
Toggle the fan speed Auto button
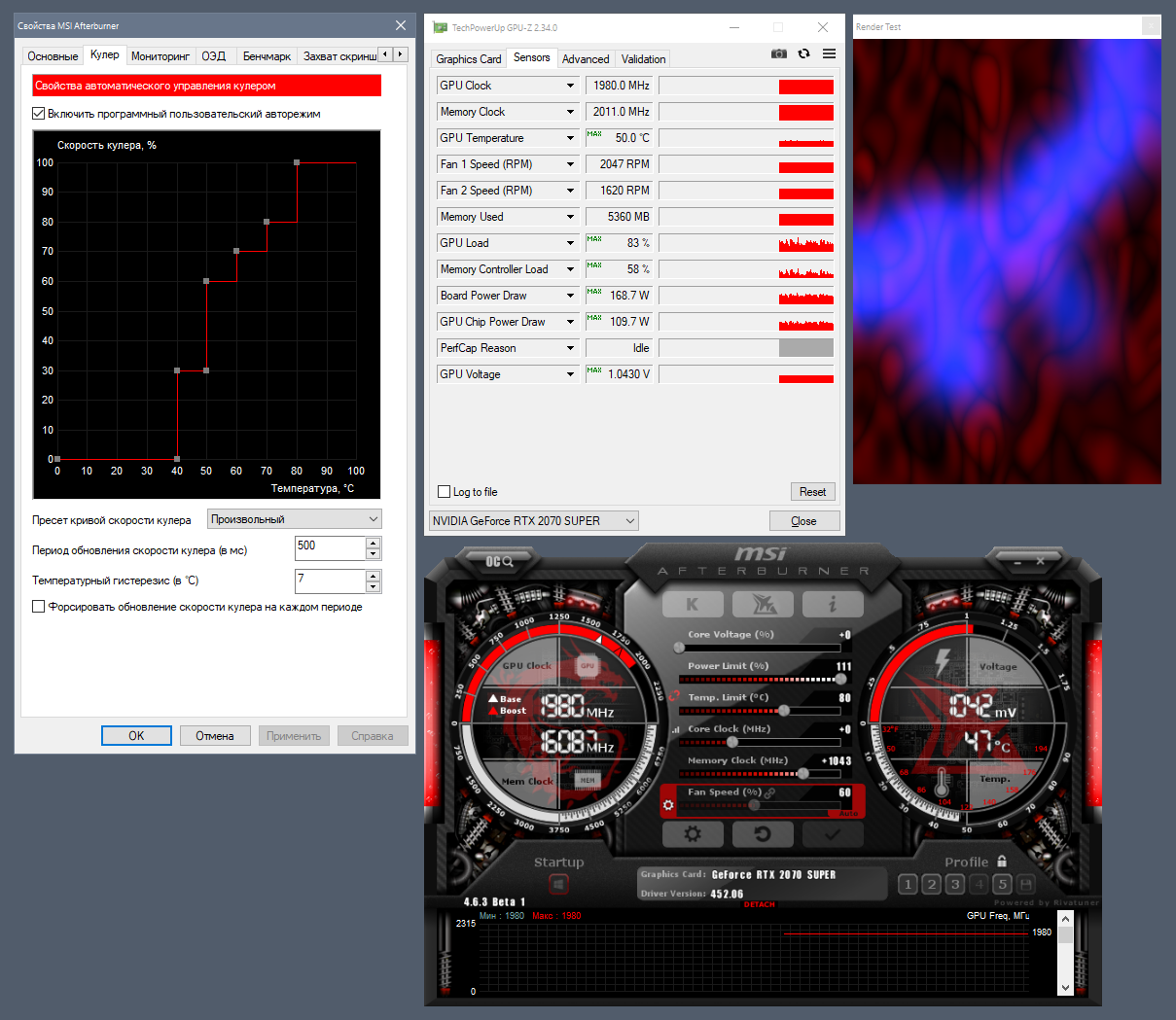point(848,813)
